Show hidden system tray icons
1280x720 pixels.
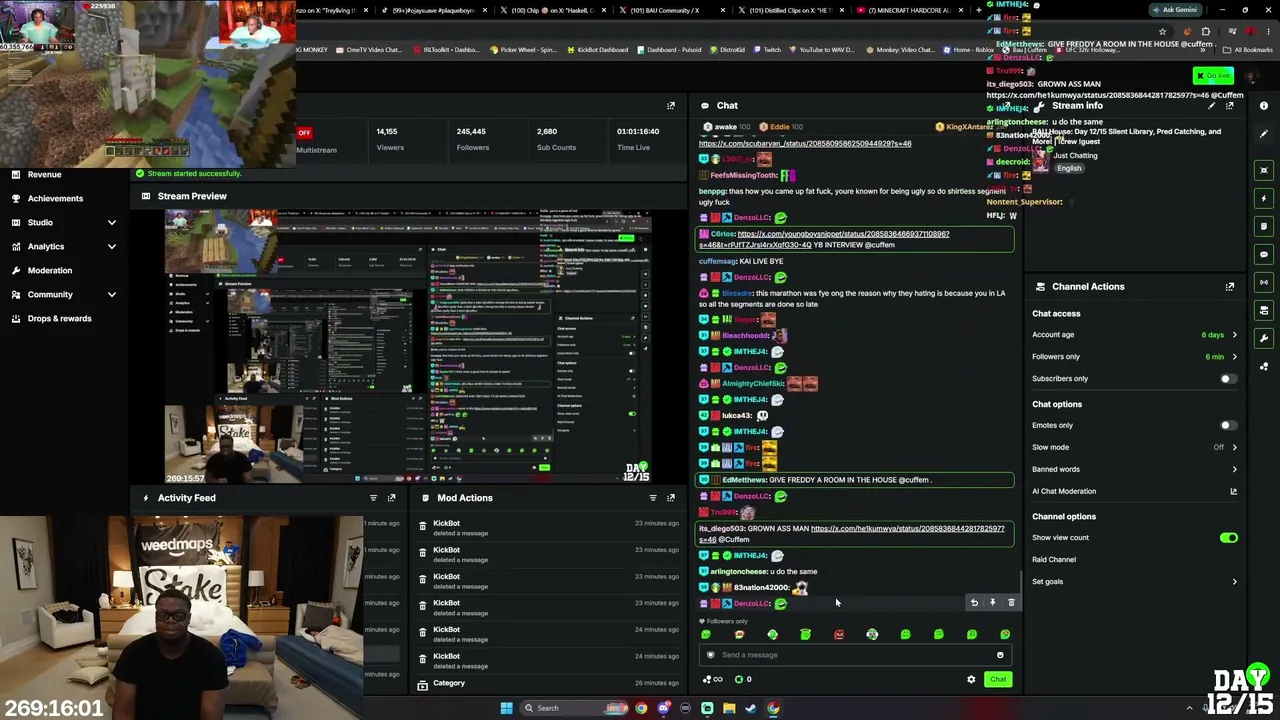point(1189,709)
